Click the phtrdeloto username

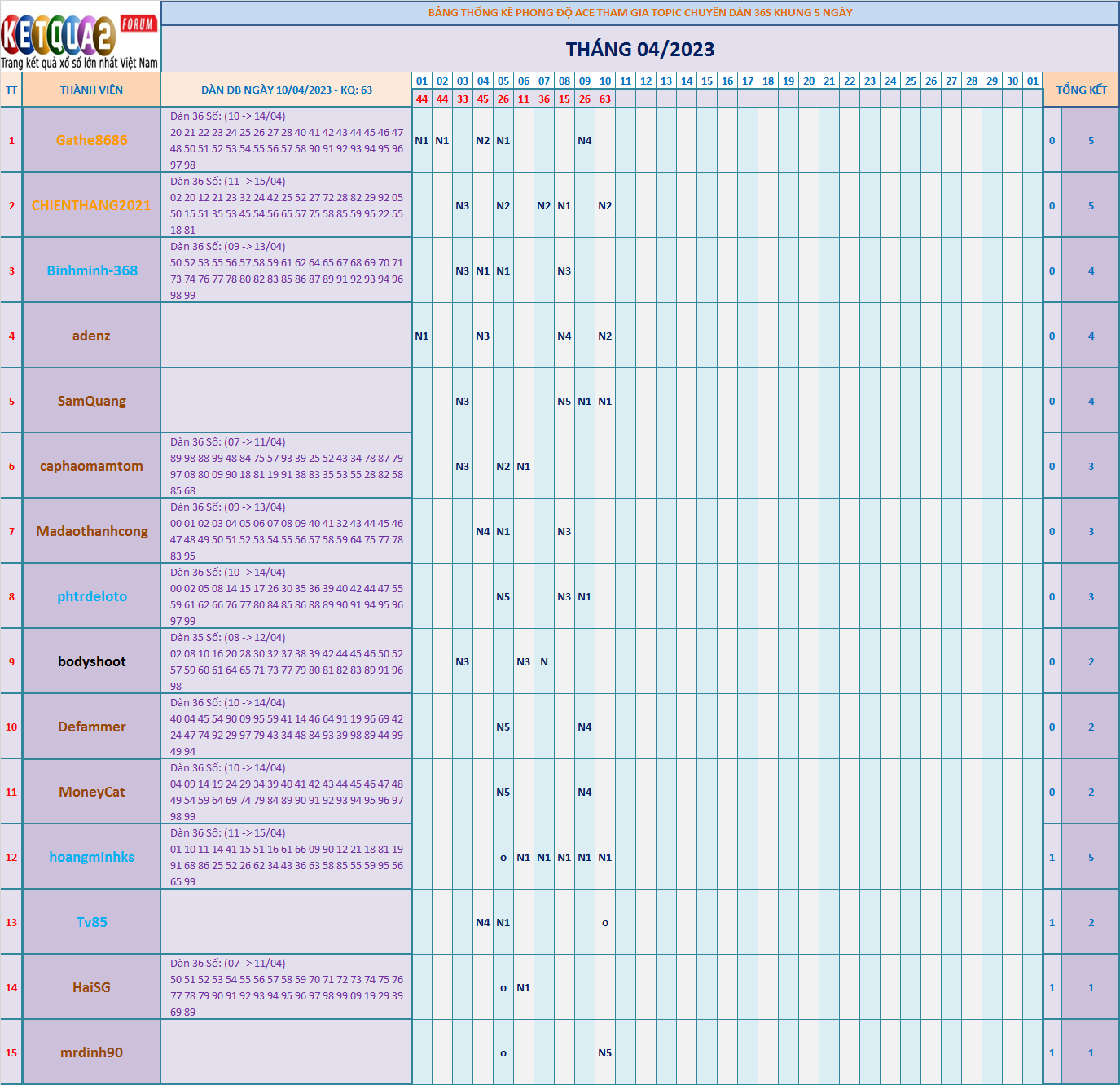[x=91, y=596]
